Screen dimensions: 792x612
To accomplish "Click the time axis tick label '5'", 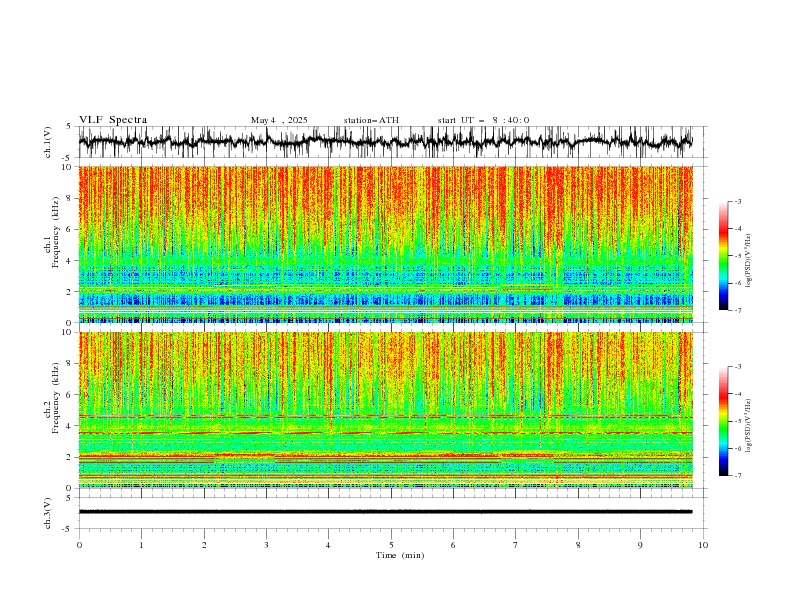I will [x=391, y=545].
